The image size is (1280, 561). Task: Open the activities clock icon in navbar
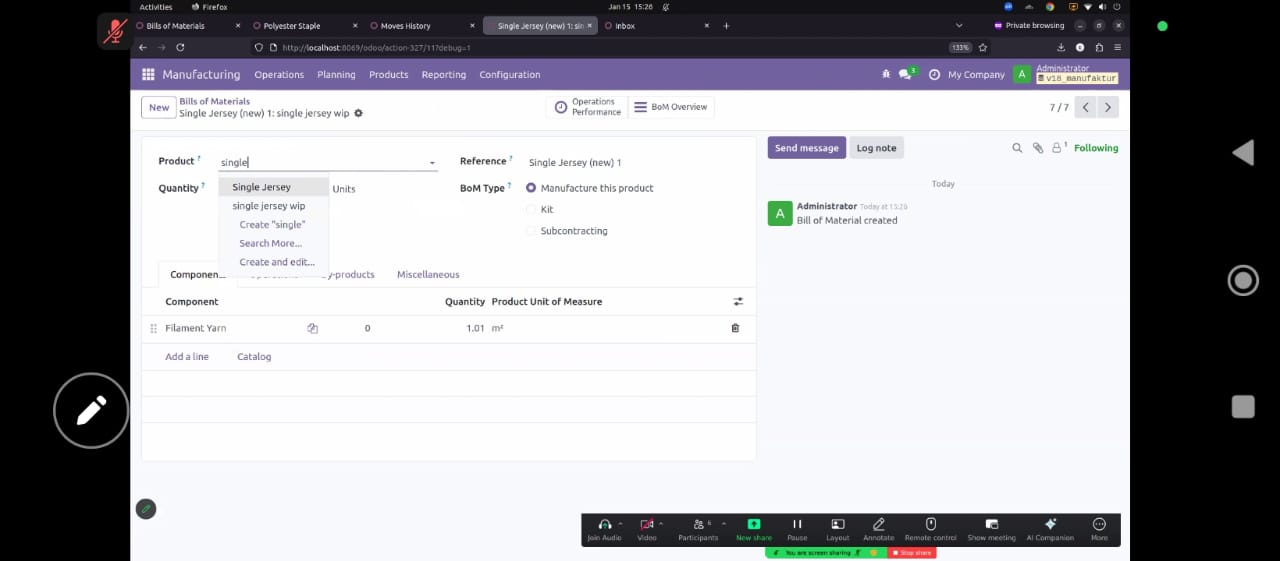click(x=934, y=75)
